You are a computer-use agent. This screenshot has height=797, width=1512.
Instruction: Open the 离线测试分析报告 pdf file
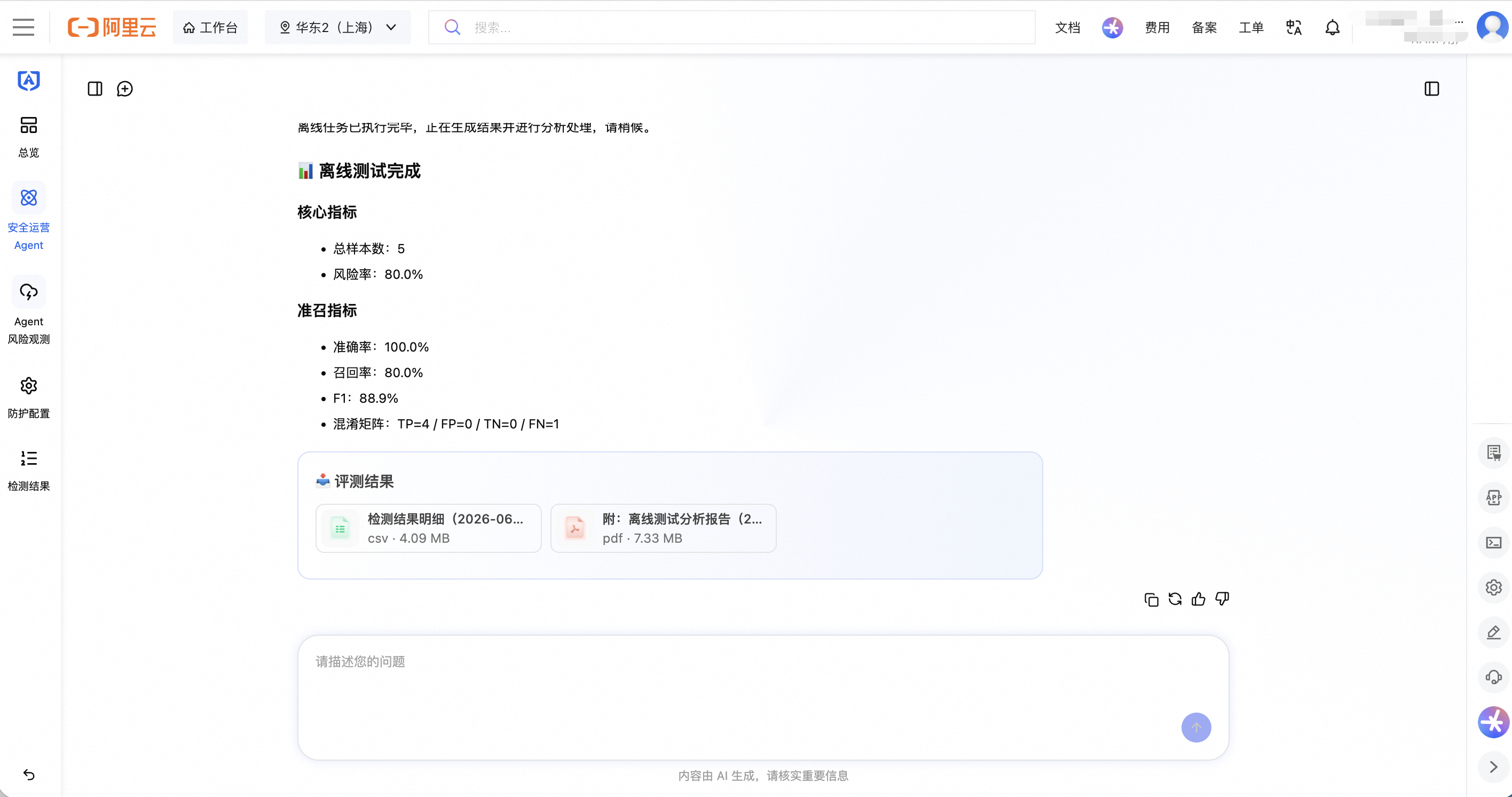click(x=663, y=528)
